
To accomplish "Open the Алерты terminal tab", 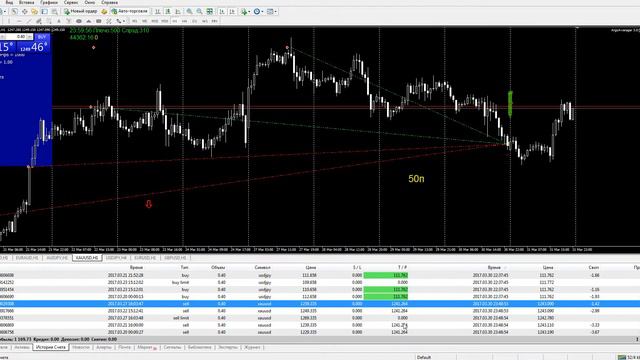I will [x=104, y=347].
